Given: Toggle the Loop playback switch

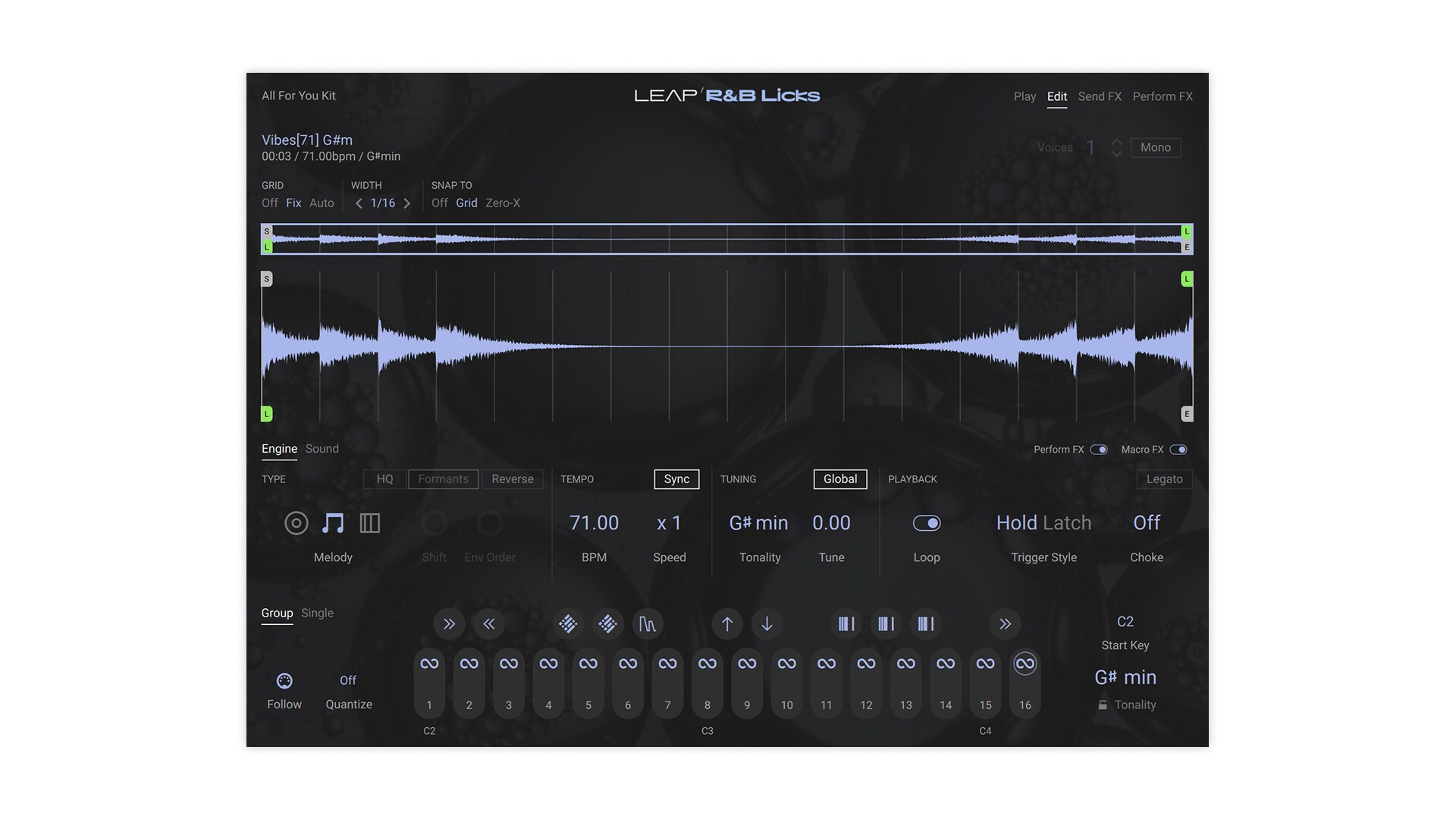Looking at the screenshot, I should 926,523.
